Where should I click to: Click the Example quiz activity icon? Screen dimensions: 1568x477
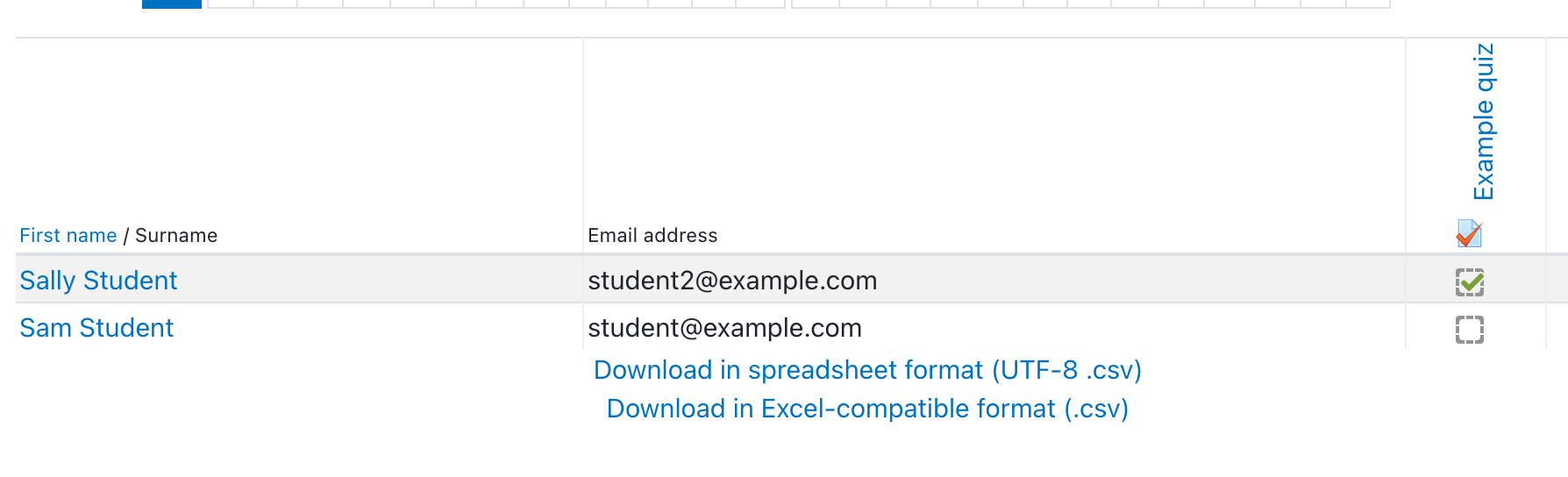tap(1469, 234)
